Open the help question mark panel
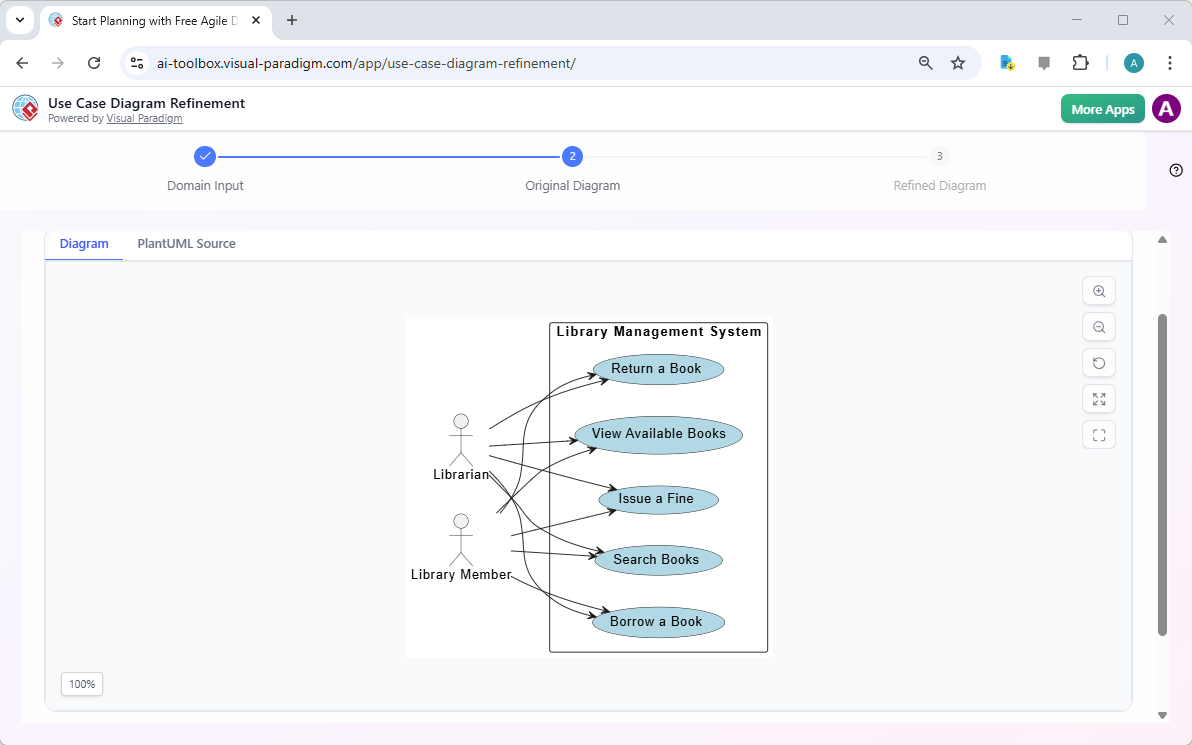 tap(1175, 170)
